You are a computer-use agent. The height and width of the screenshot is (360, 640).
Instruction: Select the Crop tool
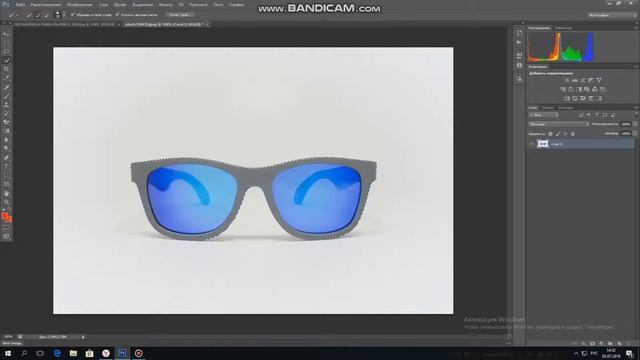(6, 69)
